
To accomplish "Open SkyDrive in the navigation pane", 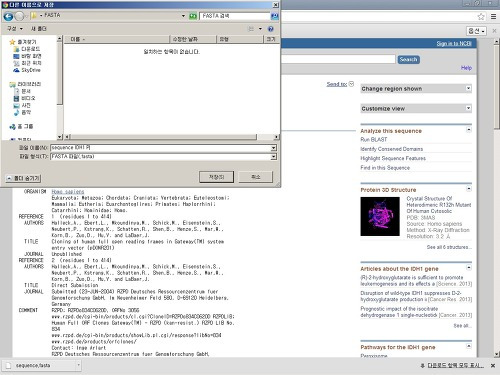I will tap(27, 70).
